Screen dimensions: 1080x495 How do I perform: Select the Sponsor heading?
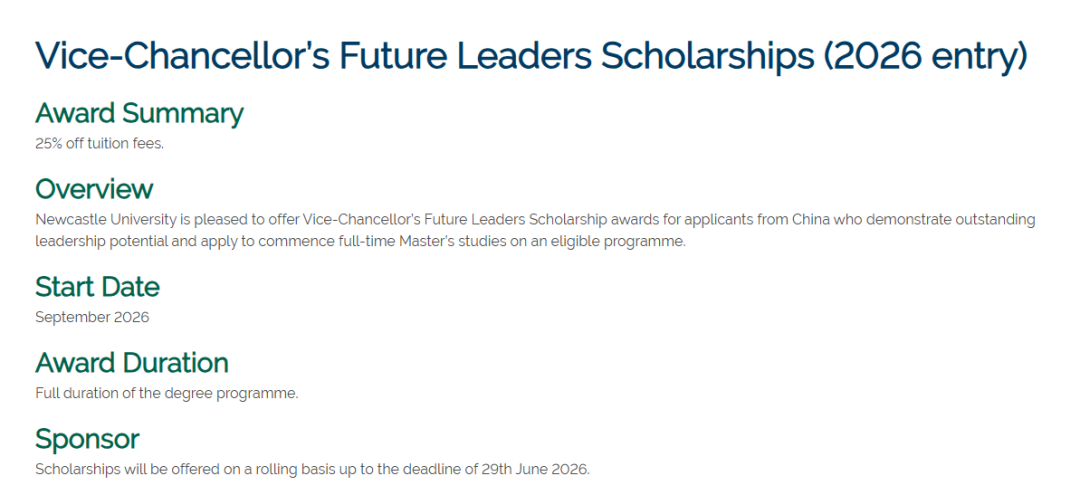tap(87, 438)
